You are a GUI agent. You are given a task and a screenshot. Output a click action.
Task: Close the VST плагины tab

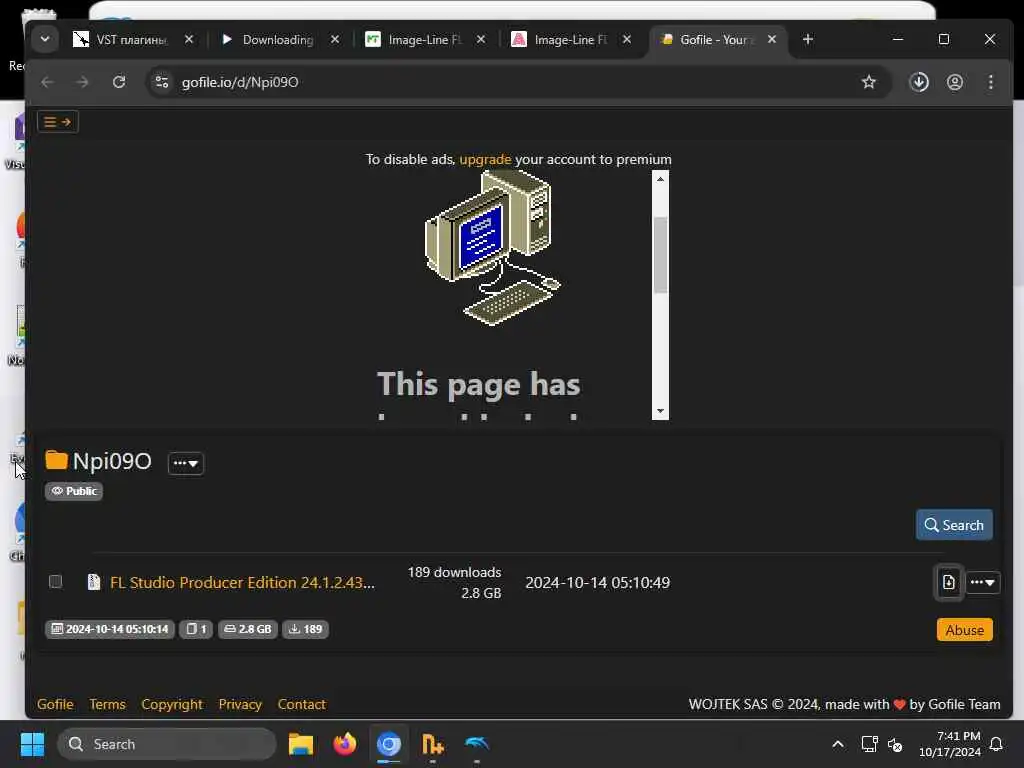[x=189, y=40]
